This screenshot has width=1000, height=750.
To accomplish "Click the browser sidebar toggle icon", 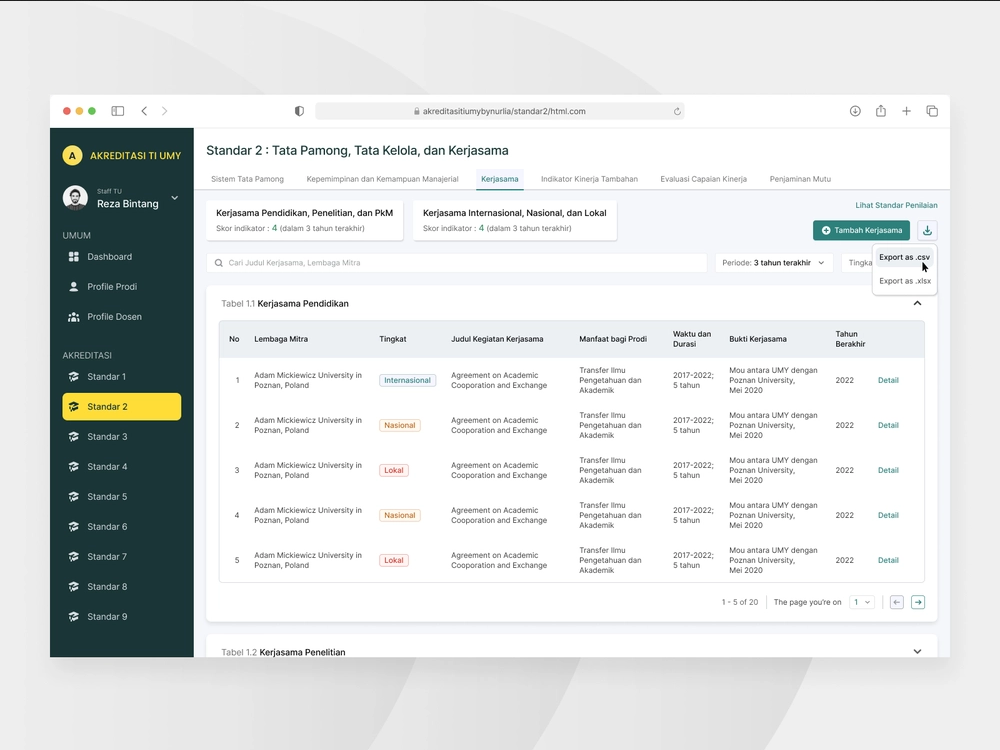I will tap(118, 111).
